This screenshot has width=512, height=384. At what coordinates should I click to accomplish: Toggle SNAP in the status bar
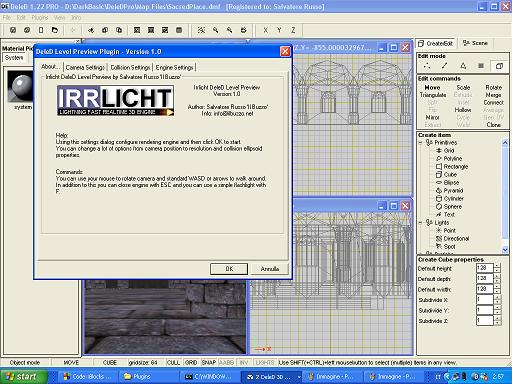point(209,363)
